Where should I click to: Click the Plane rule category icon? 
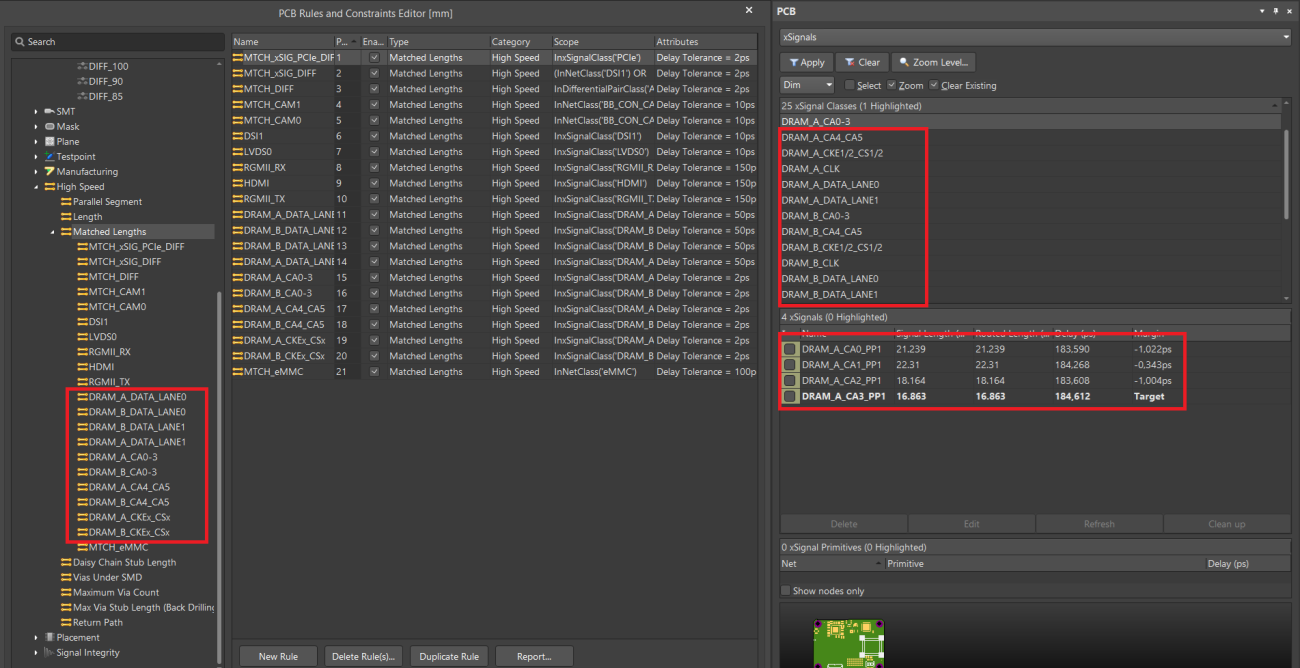(x=49, y=142)
